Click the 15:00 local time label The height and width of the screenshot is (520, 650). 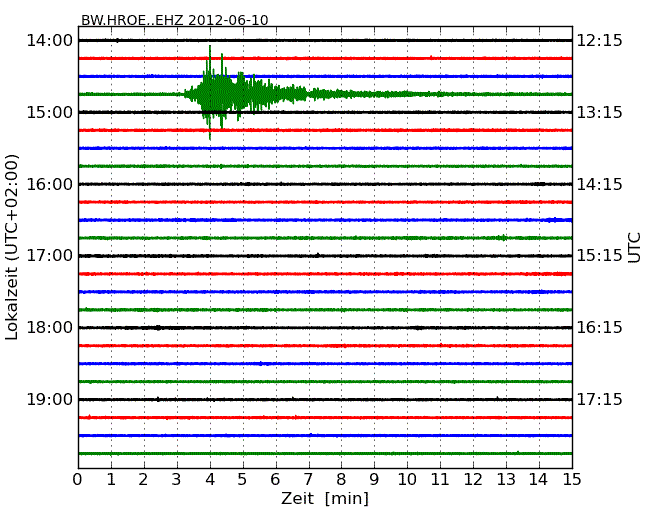coord(49,112)
